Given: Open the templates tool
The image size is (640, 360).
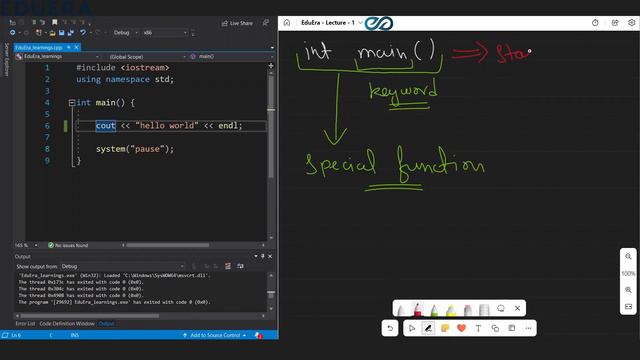Looking at the screenshot, I should pyautogui.click(x=512, y=328).
